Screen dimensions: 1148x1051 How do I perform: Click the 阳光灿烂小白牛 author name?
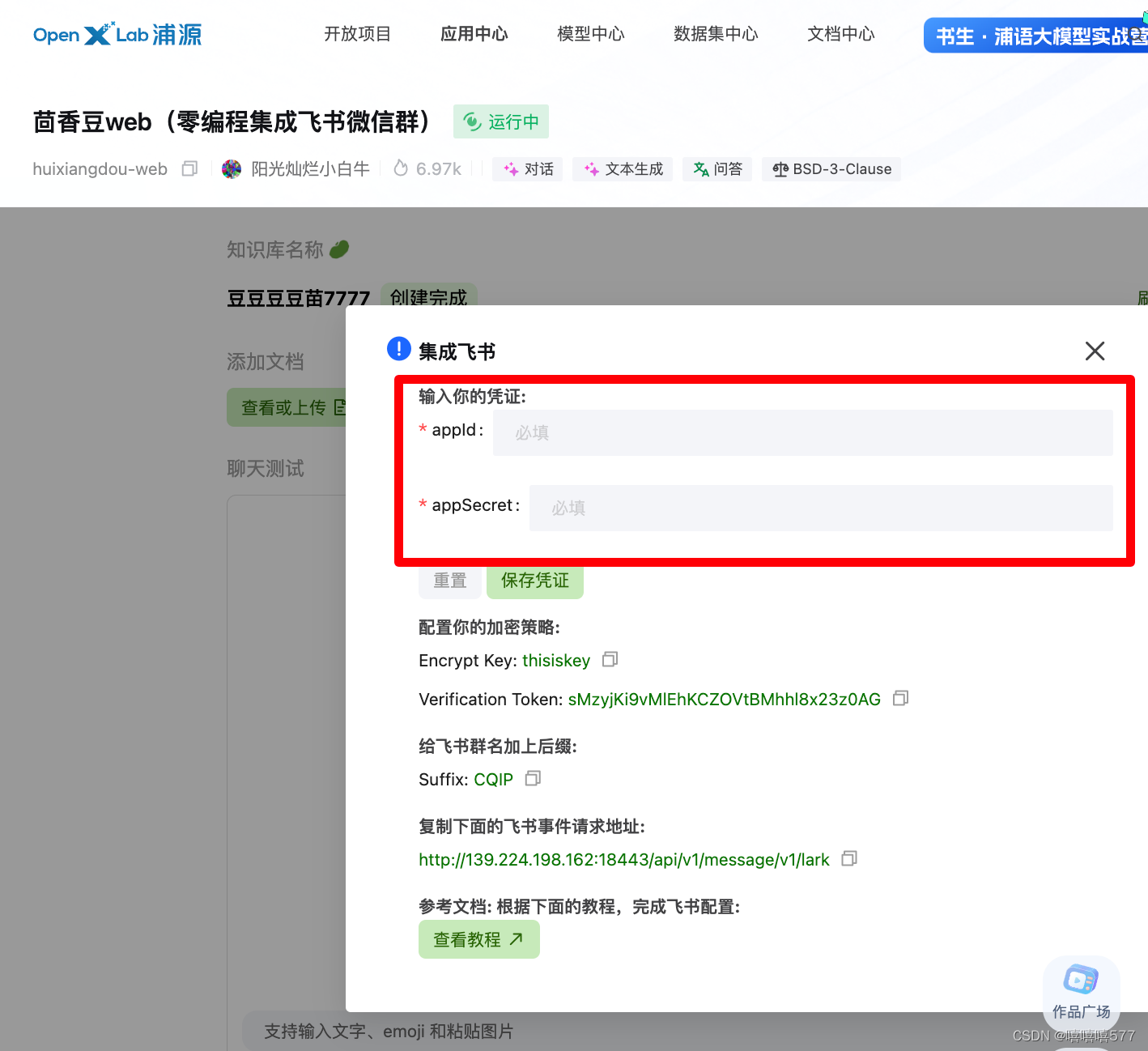[310, 168]
